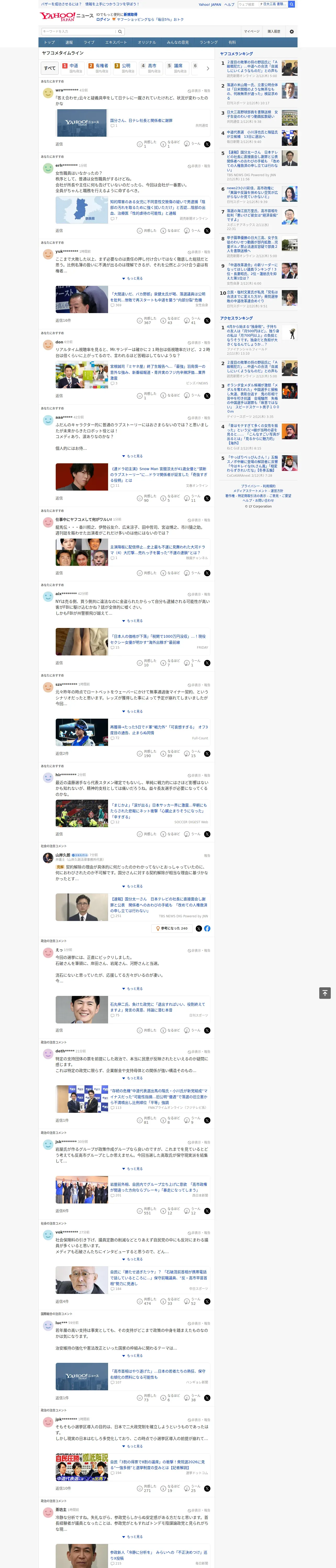Click the scroll-to-top arrow button
The image size is (336, 1568).
(325, 993)
